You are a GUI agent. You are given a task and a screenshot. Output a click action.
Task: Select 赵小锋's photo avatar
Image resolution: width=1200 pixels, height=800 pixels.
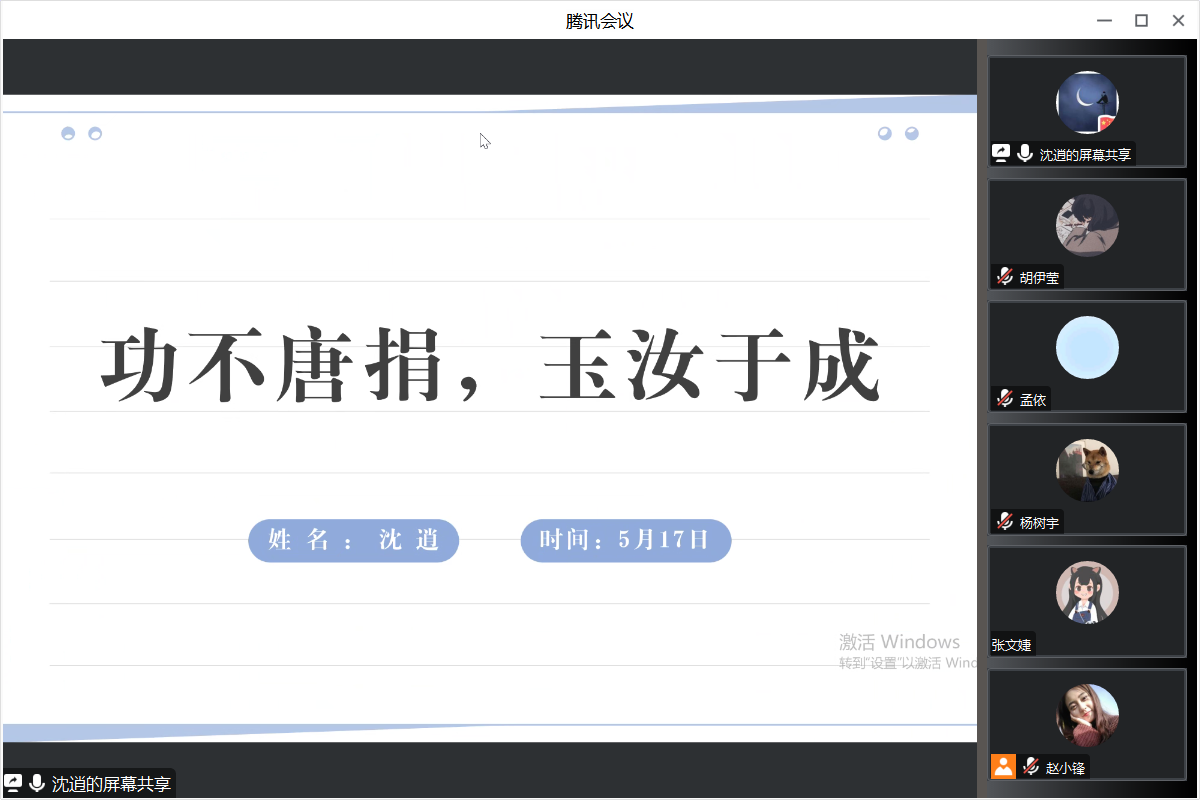1087,715
